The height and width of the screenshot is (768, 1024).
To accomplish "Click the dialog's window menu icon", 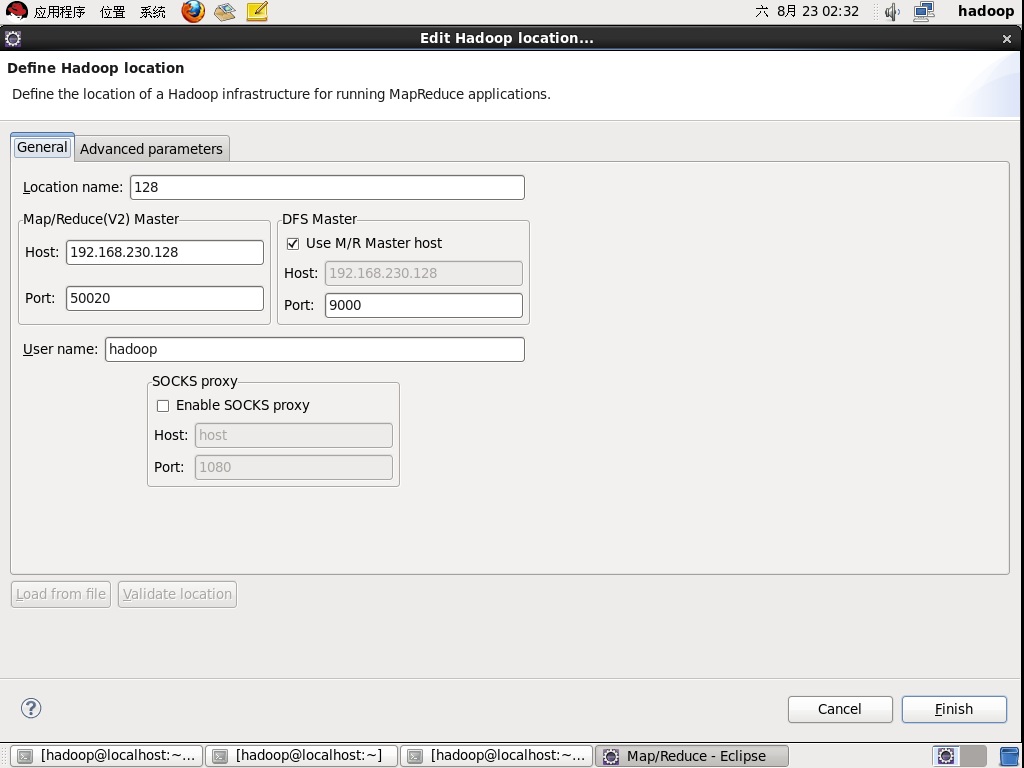I will point(13,38).
